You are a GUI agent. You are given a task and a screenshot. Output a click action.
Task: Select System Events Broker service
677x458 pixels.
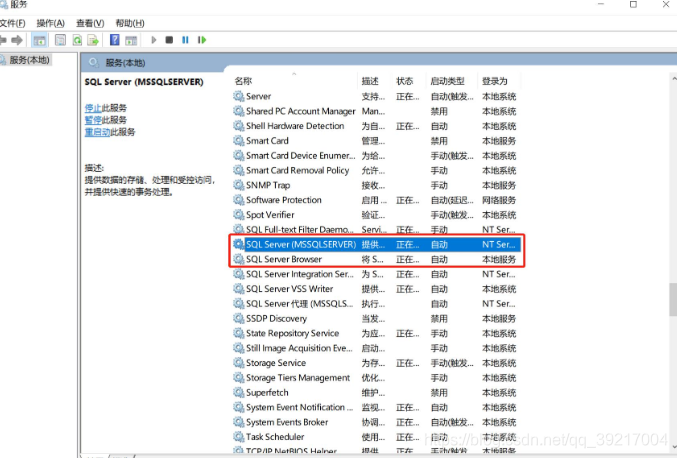(x=287, y=422)
